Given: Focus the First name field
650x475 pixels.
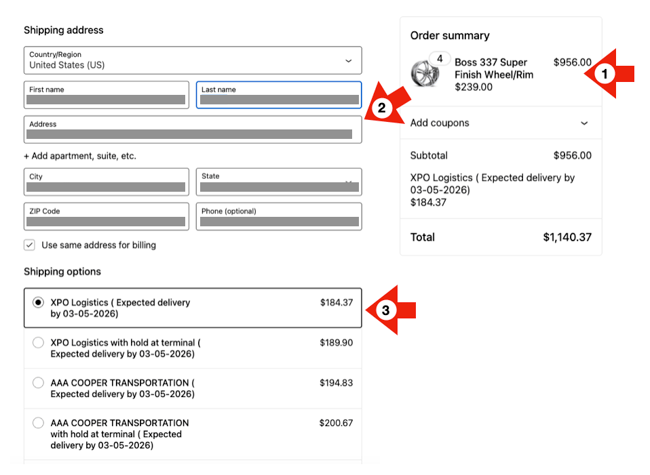Looking at the screenshot, I should coord(107,95).
